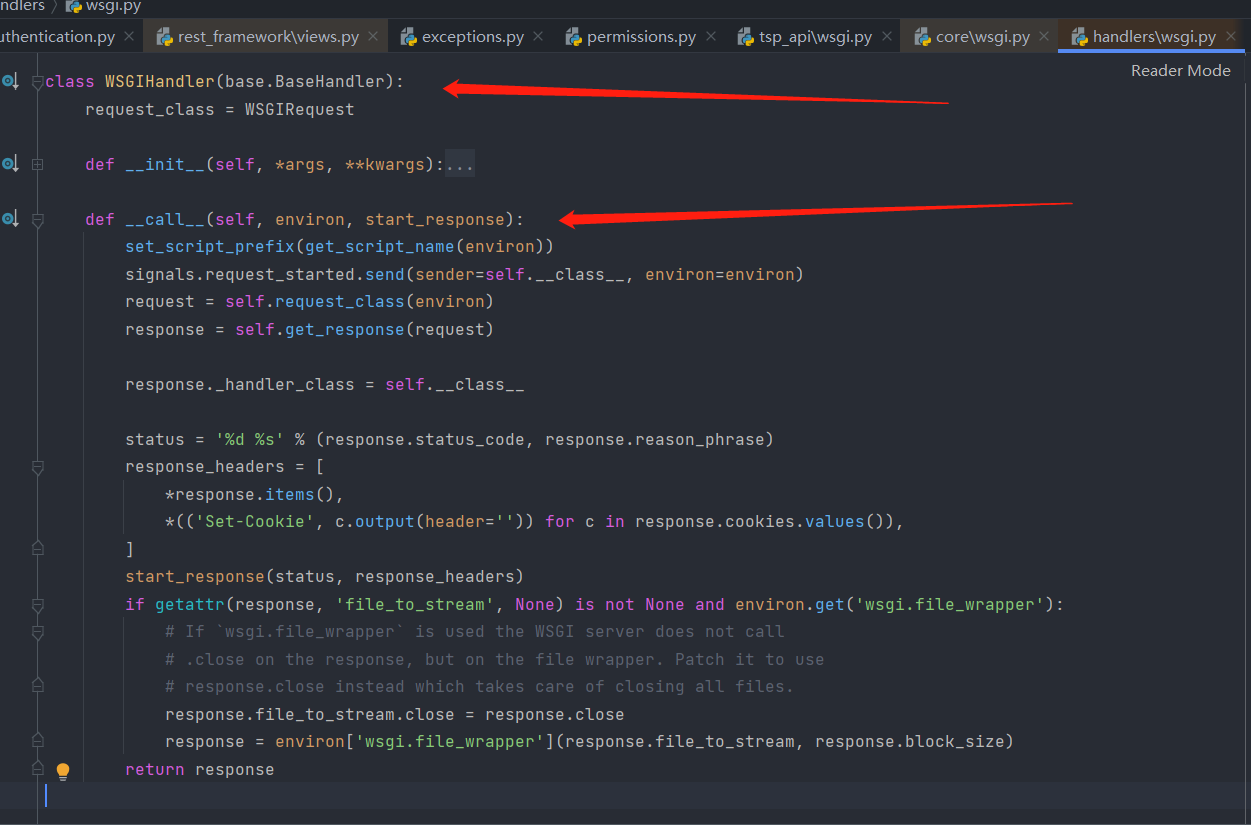Click fold end marker beside 'response.close instead' comment
This screenshot has height=825, width=1251.
pos(38,687)
